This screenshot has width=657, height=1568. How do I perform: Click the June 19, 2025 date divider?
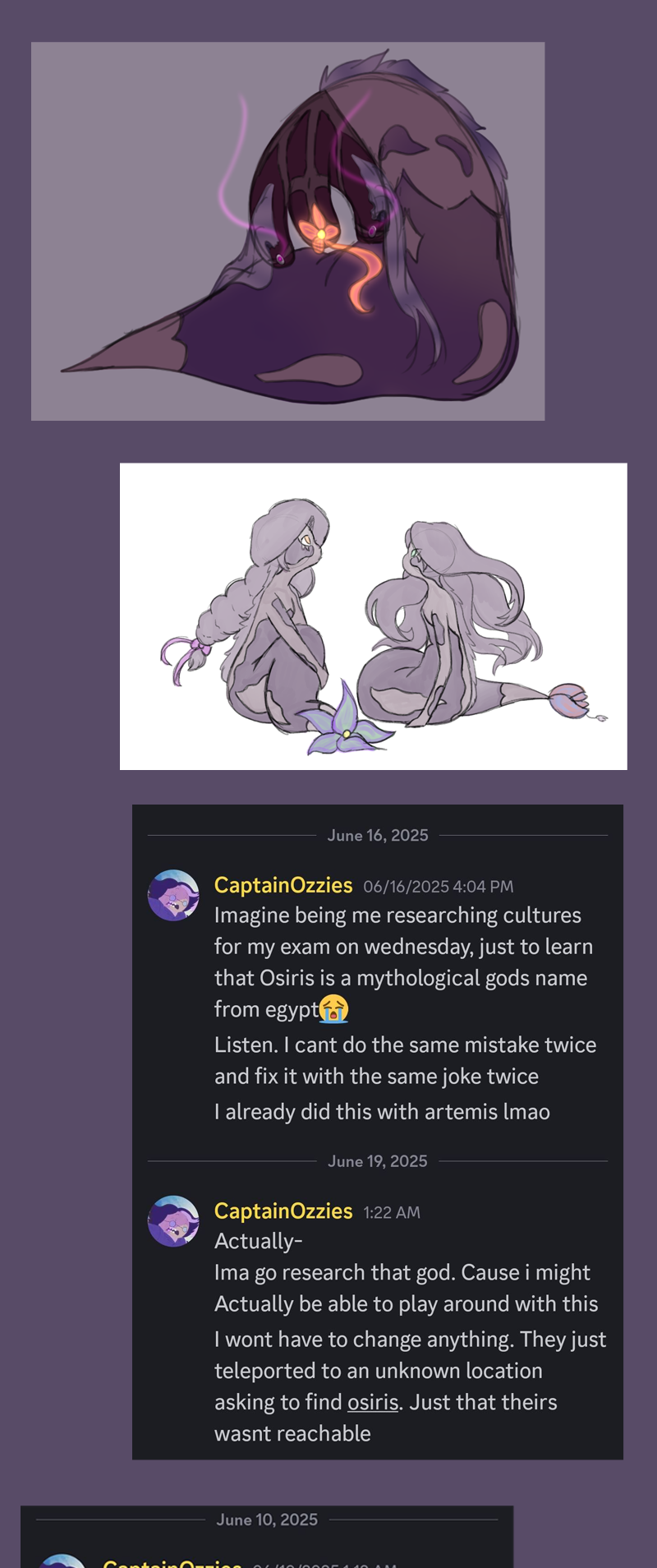pos(378,1161)
